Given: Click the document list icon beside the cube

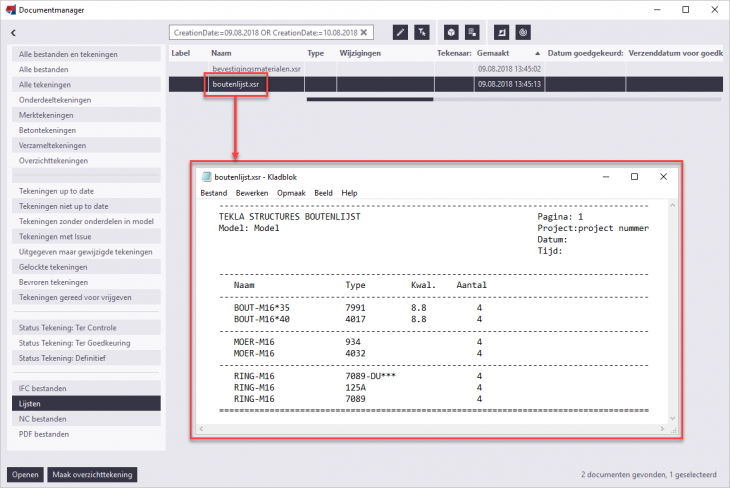Looking at the screenshot, I should tap(472, 32).
